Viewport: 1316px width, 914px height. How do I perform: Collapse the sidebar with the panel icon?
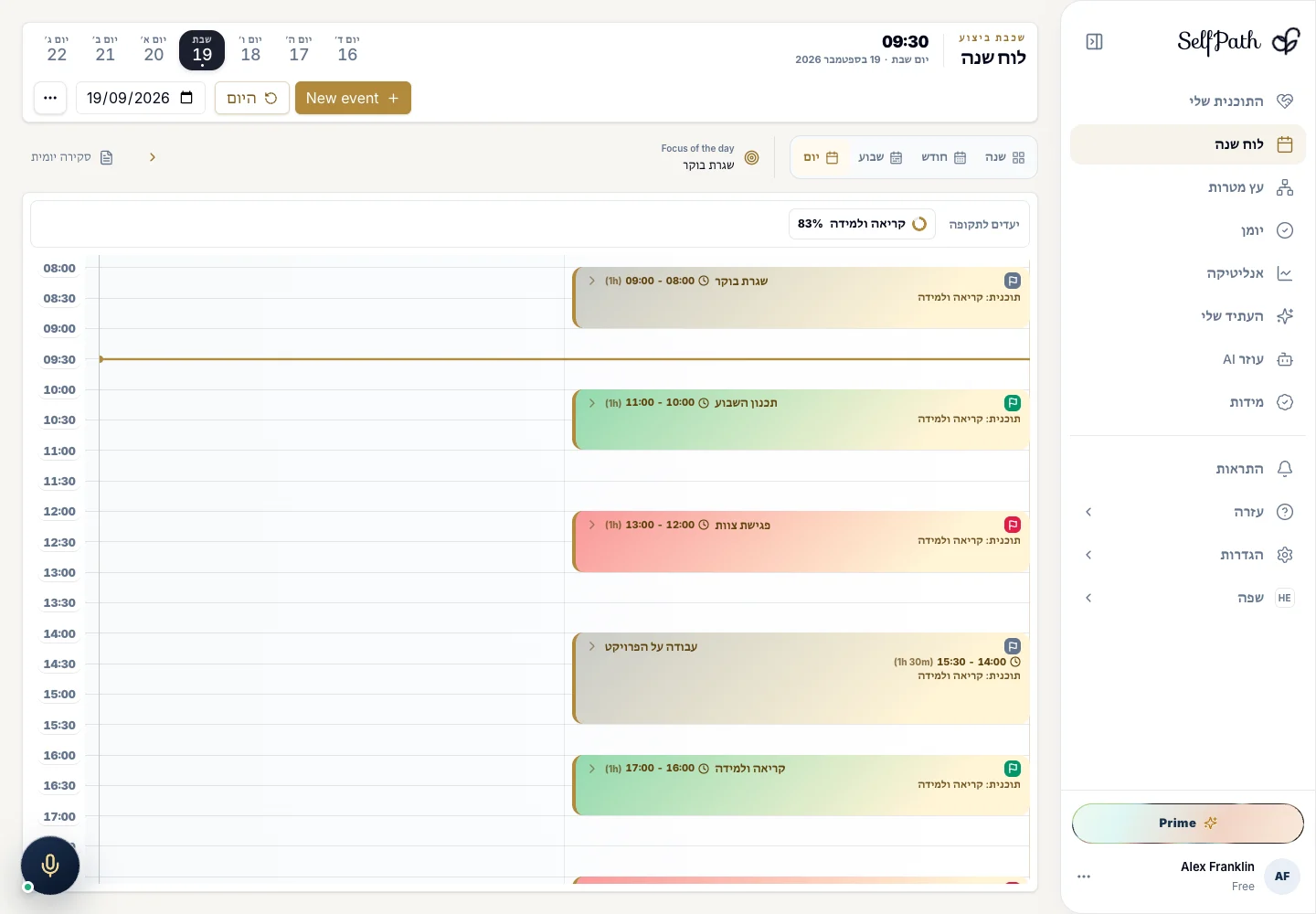(1094, 42)
